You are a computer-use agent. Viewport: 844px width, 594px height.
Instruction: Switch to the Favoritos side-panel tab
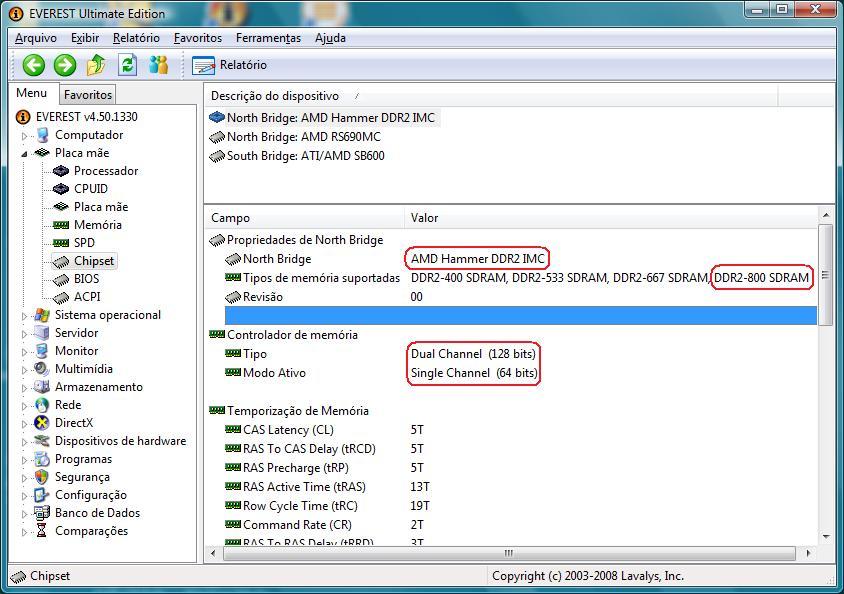point(88,95)
